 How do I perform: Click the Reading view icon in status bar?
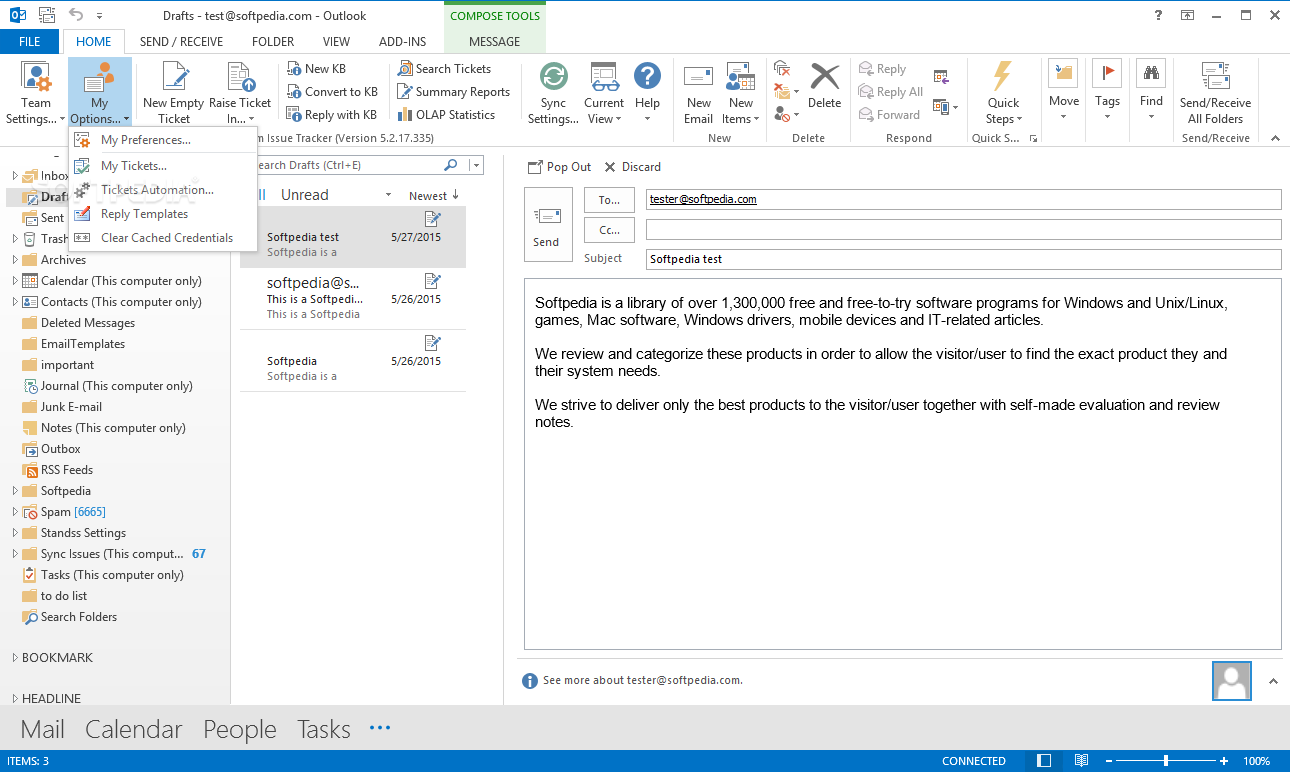1080,761
